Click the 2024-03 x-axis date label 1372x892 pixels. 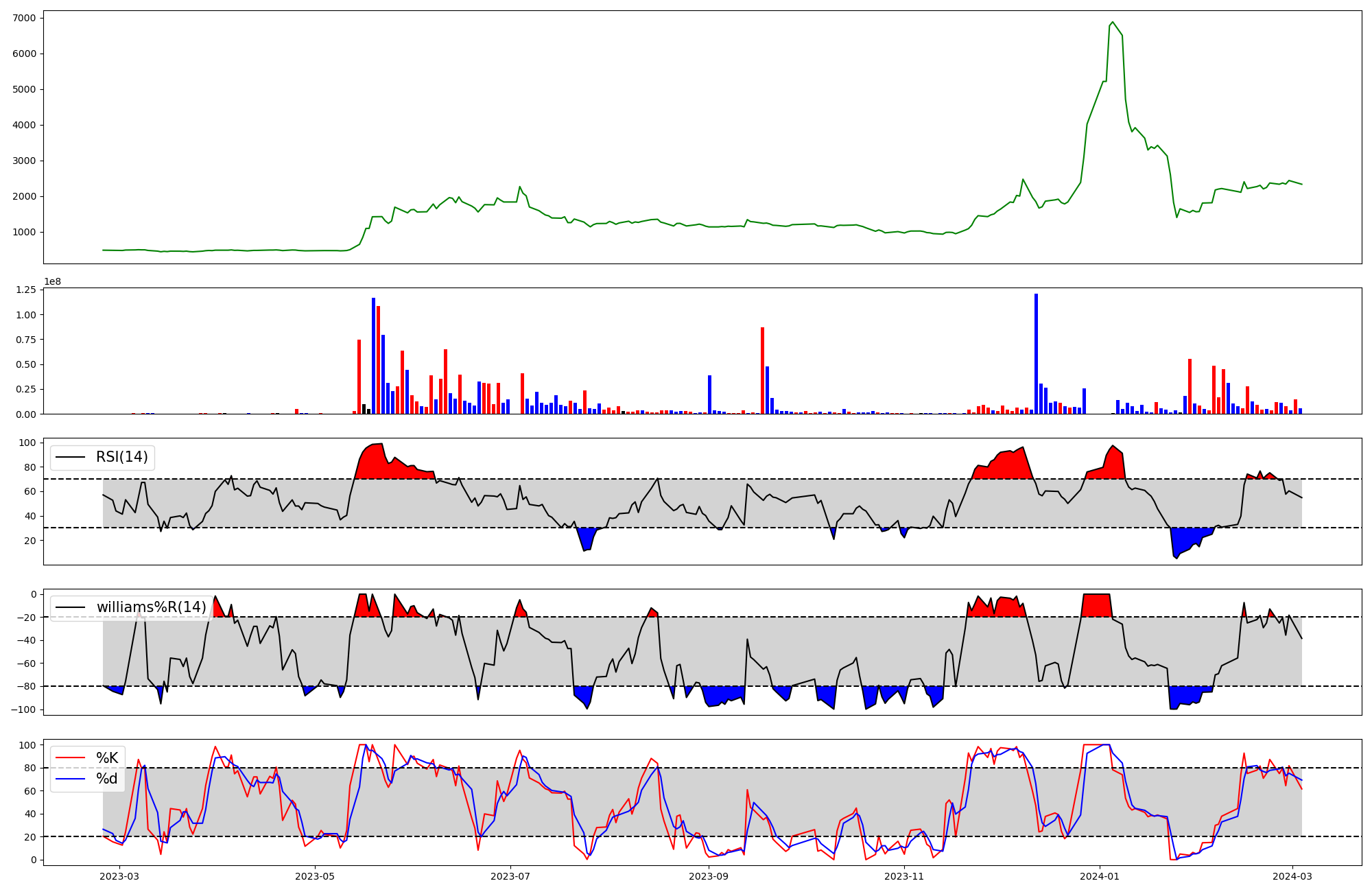click(x=1292, y=876)
